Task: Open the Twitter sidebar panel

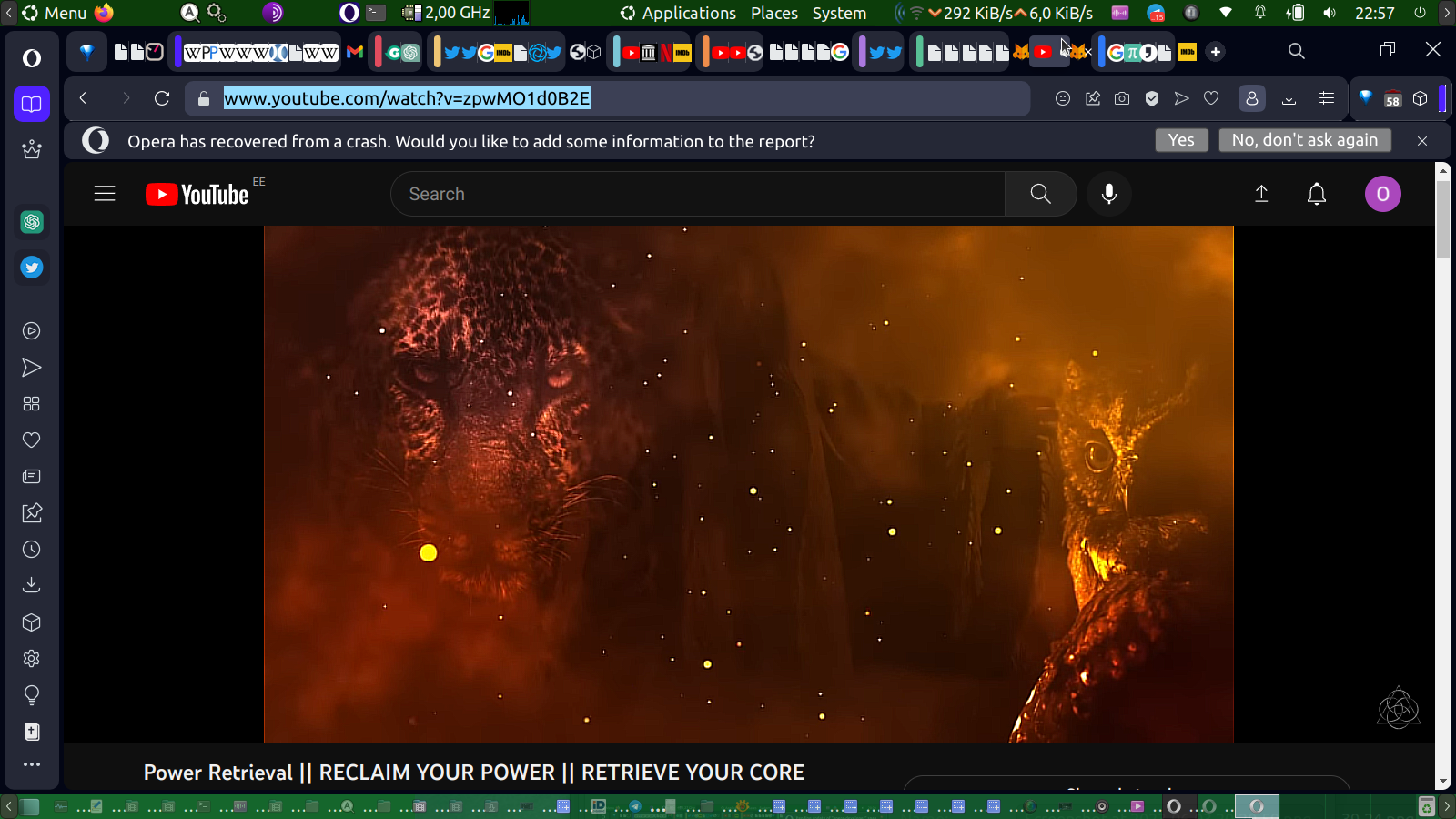Action: coord(32,268)
